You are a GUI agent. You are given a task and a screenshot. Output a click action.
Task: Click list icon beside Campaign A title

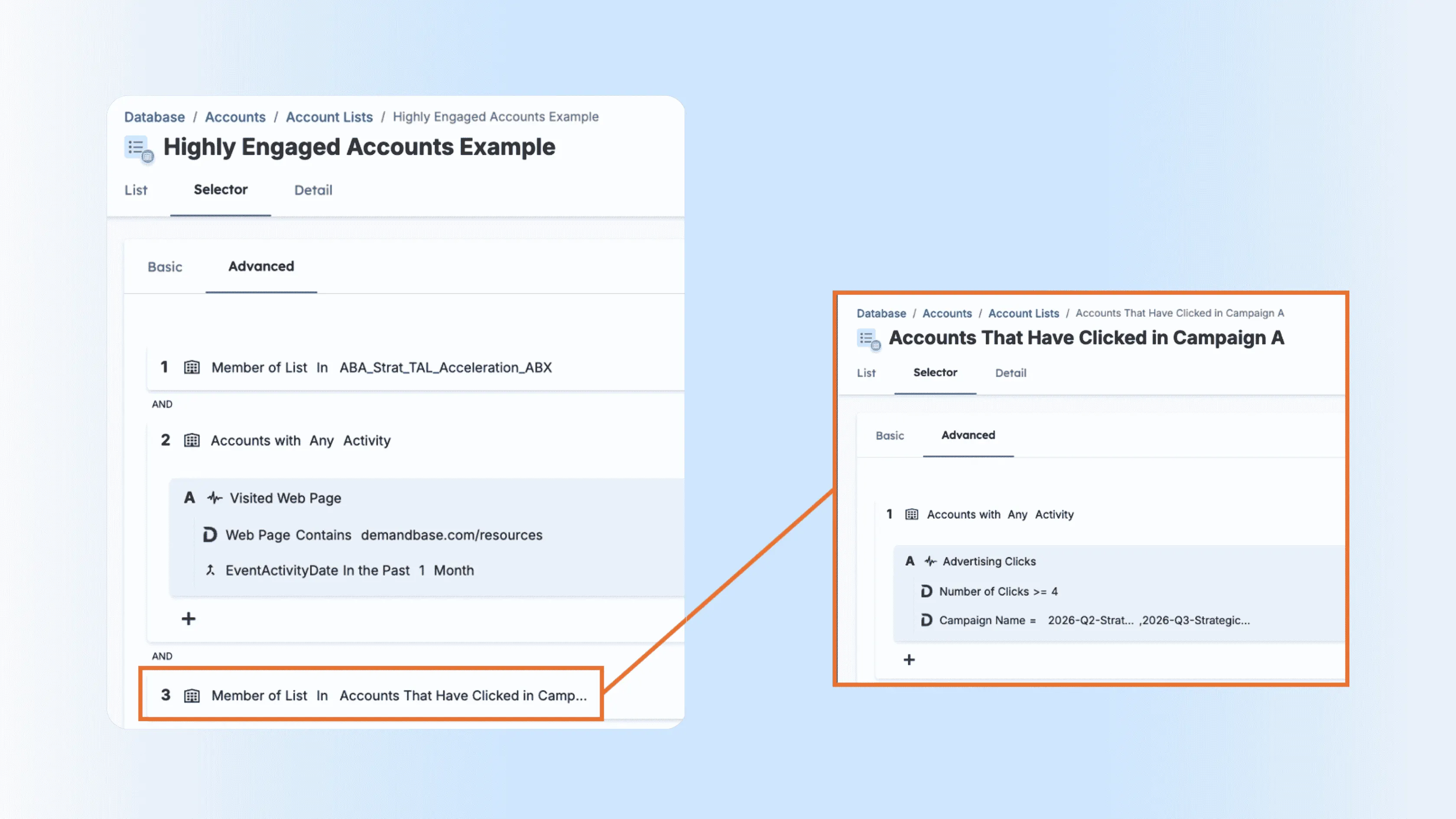(x=869, y=340)
